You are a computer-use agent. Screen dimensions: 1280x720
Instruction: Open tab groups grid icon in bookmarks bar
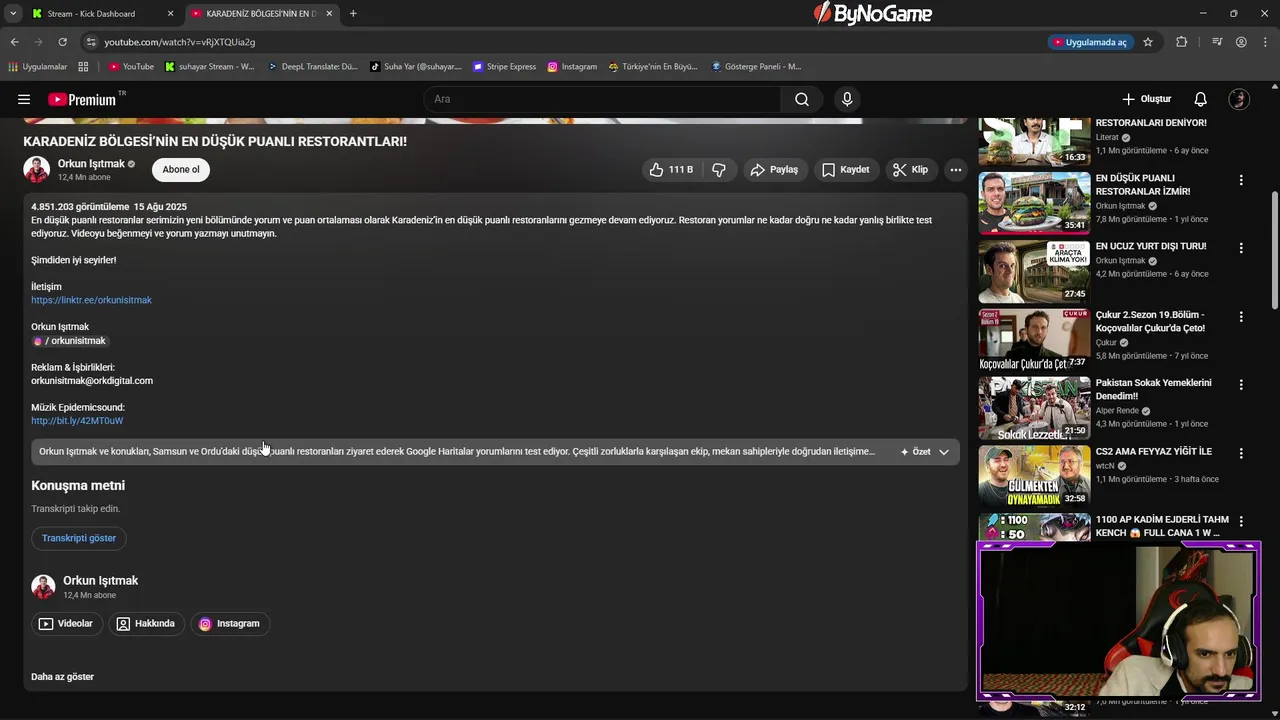click(83, 67)
